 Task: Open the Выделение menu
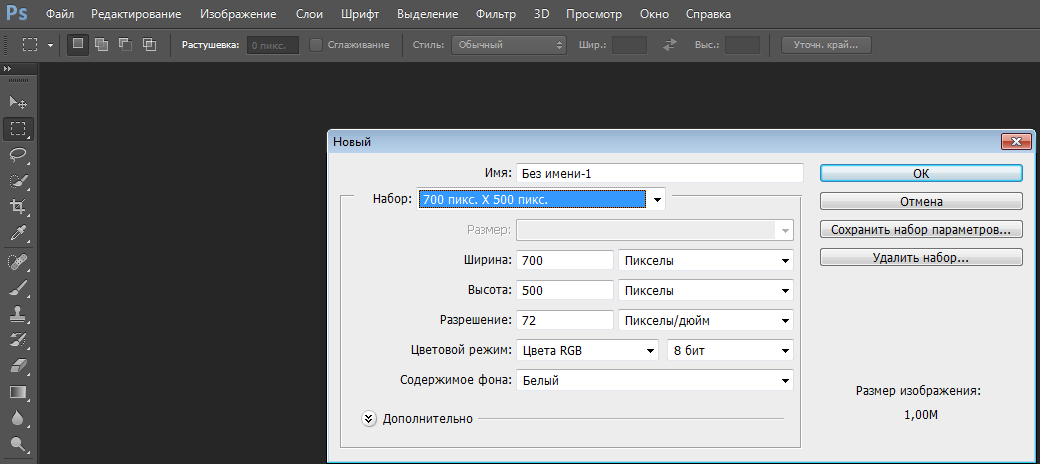tap(427, 14)
